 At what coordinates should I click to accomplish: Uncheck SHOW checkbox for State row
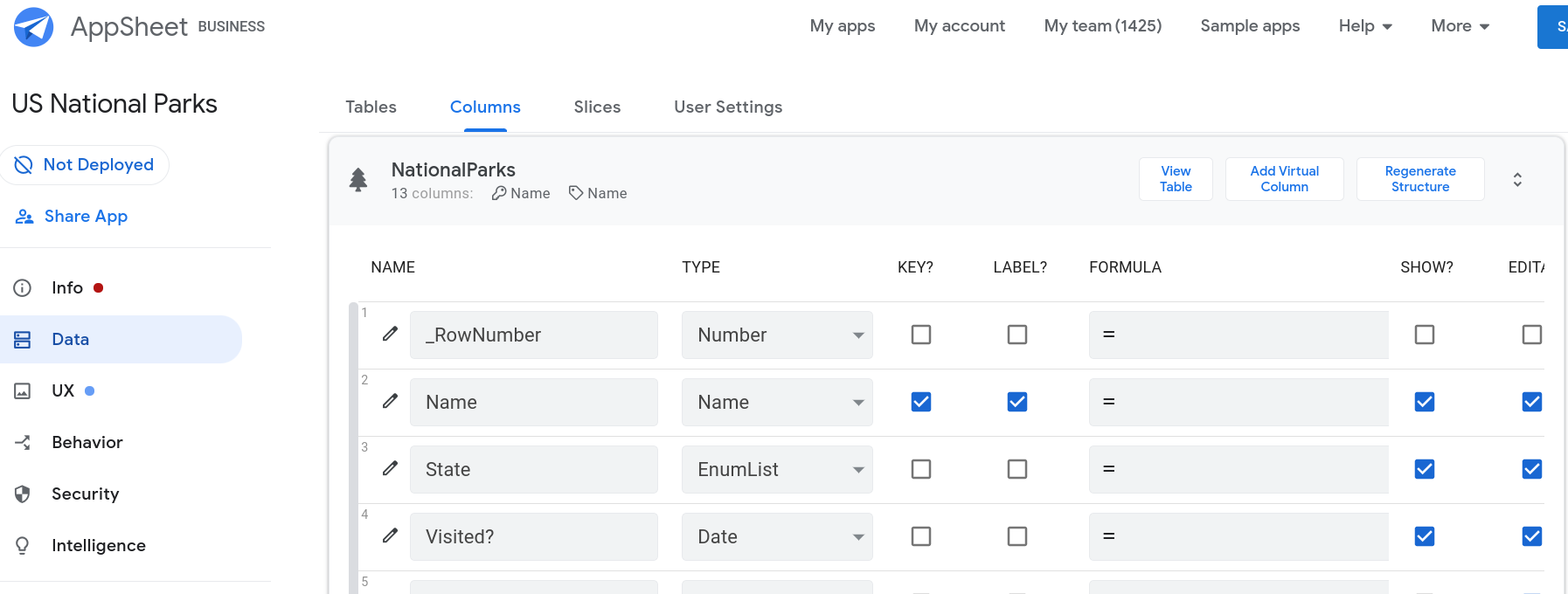[x=1425, y=469]
